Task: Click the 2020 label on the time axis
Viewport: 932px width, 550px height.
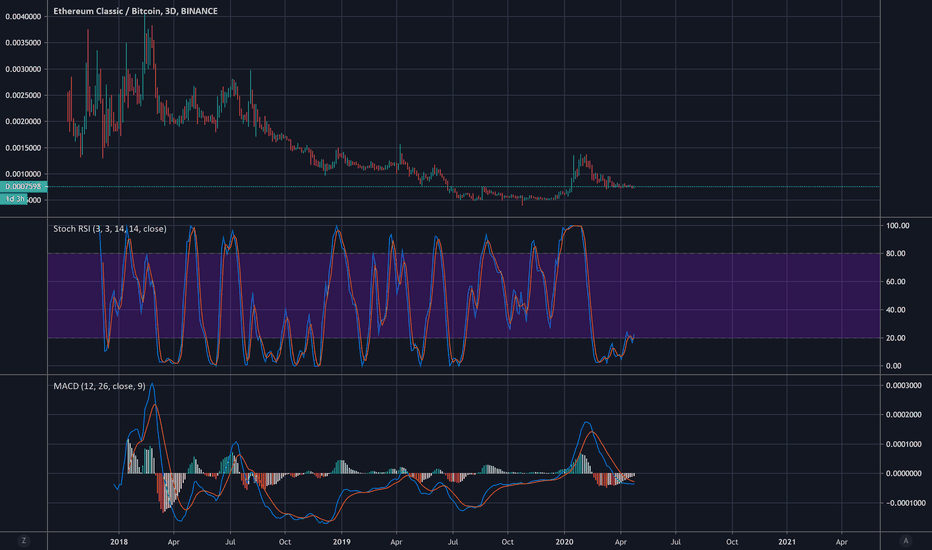Action: click(564, 542)
